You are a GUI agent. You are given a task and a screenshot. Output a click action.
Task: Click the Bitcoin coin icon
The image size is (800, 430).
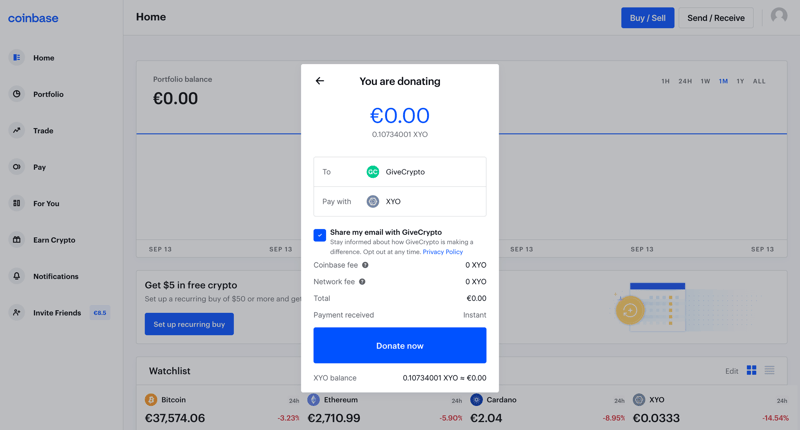pos(151,399)
